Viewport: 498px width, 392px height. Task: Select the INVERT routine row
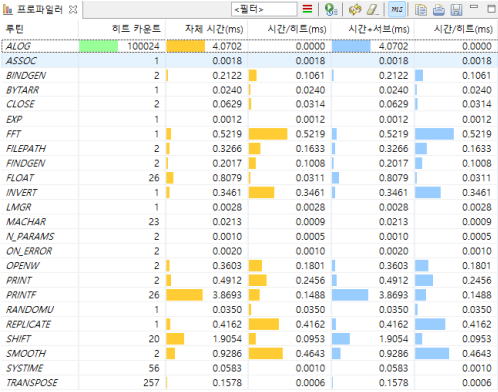click(x=249, y=192)
